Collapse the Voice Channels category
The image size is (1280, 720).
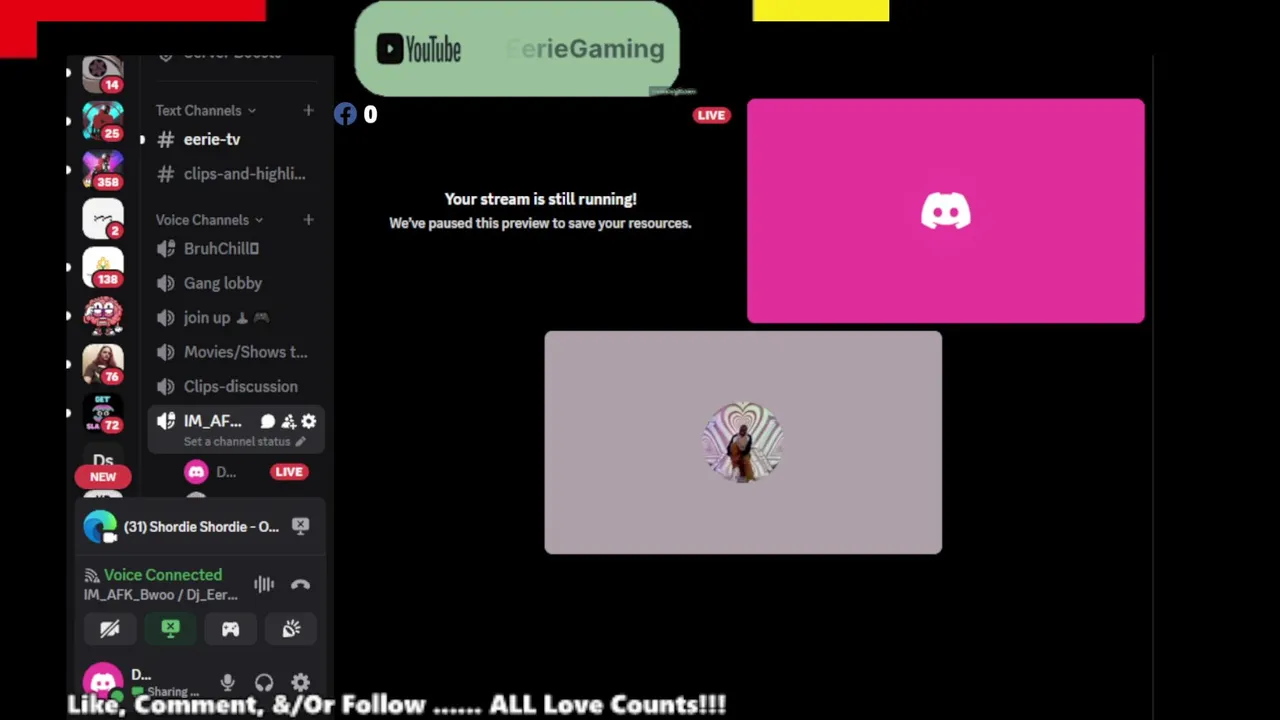(x=209, y=220)
